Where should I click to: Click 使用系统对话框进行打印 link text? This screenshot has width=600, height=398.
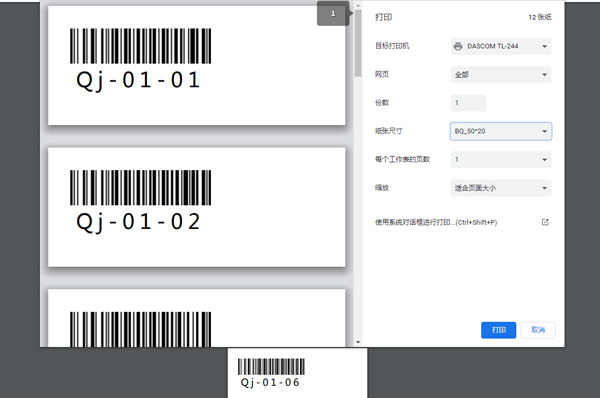coord(436,222)
